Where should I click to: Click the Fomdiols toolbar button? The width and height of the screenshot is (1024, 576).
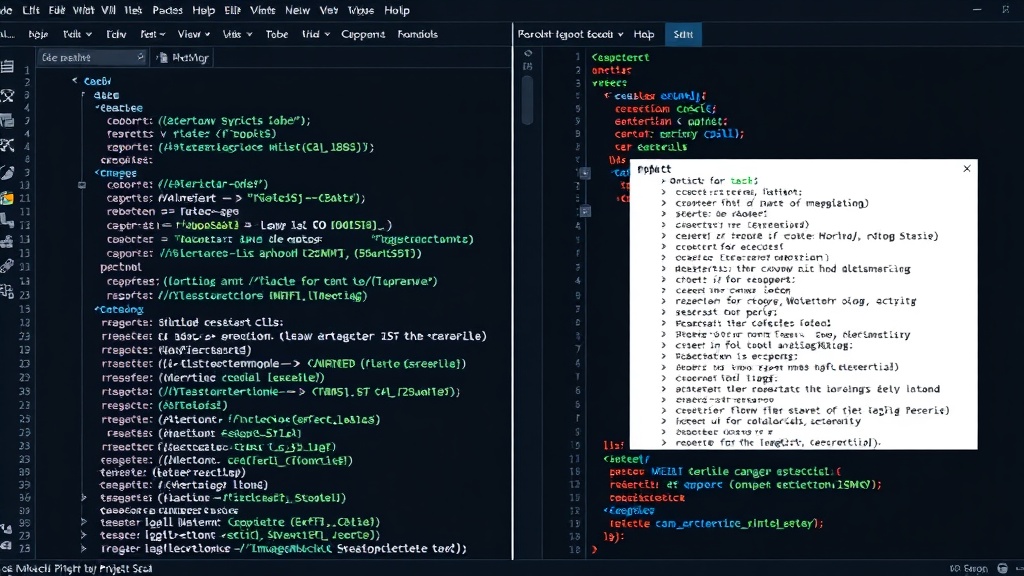(x=417, y=34)
